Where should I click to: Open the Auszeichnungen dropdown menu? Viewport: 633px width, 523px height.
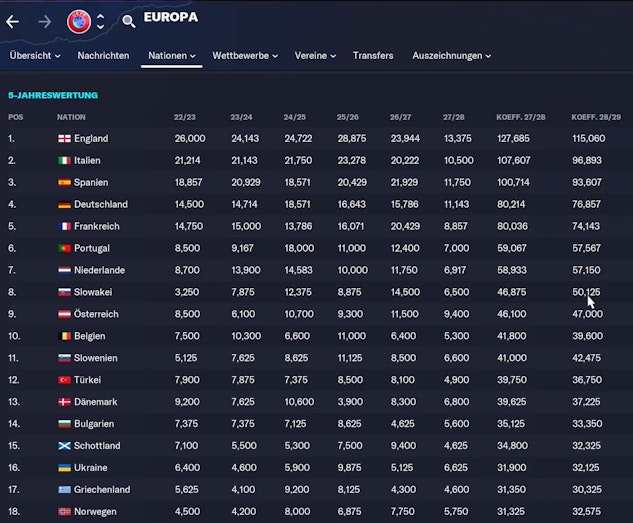click(451, 56)
